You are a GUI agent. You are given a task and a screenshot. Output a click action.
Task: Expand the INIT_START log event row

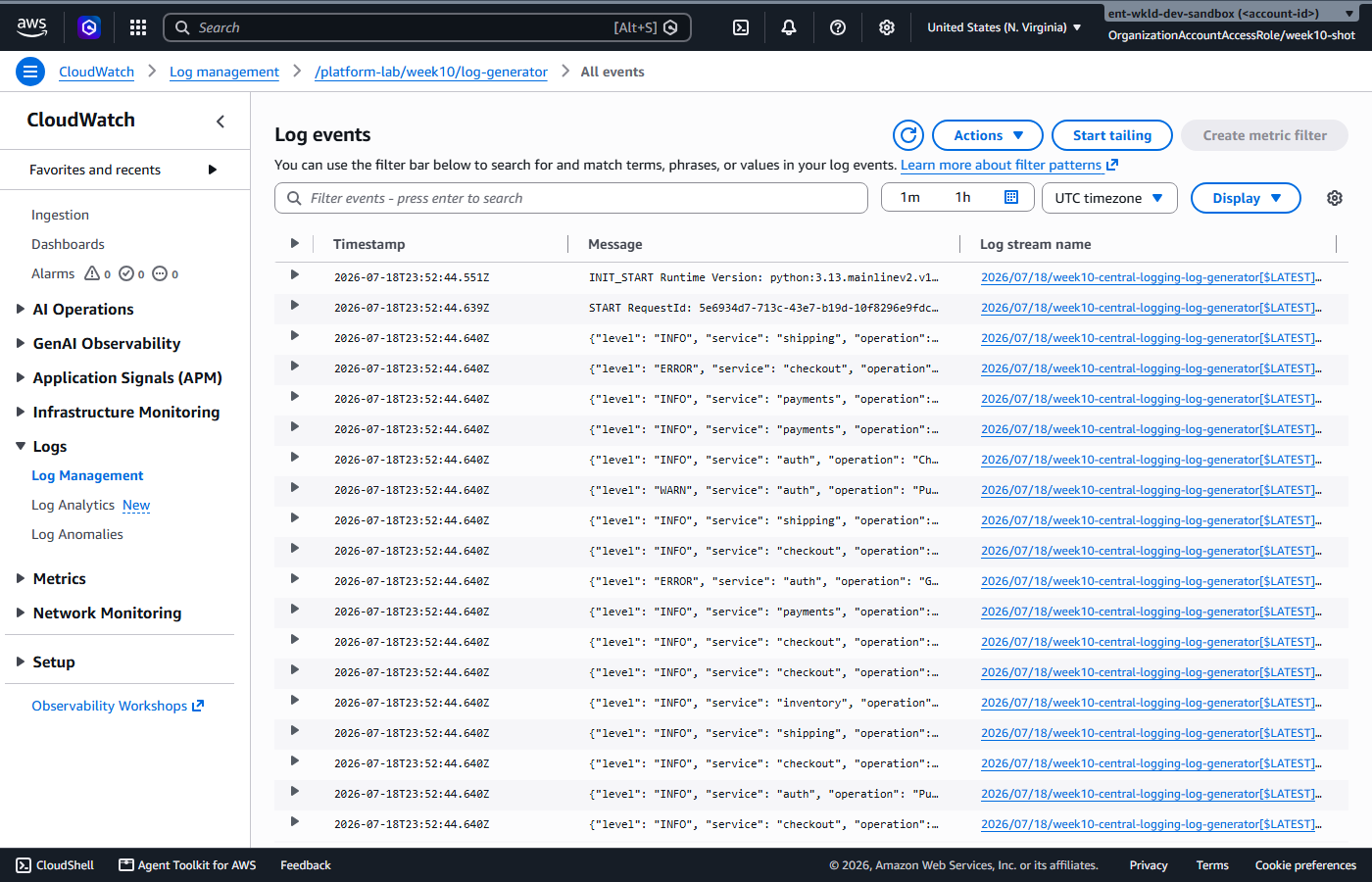click(294, 275)
